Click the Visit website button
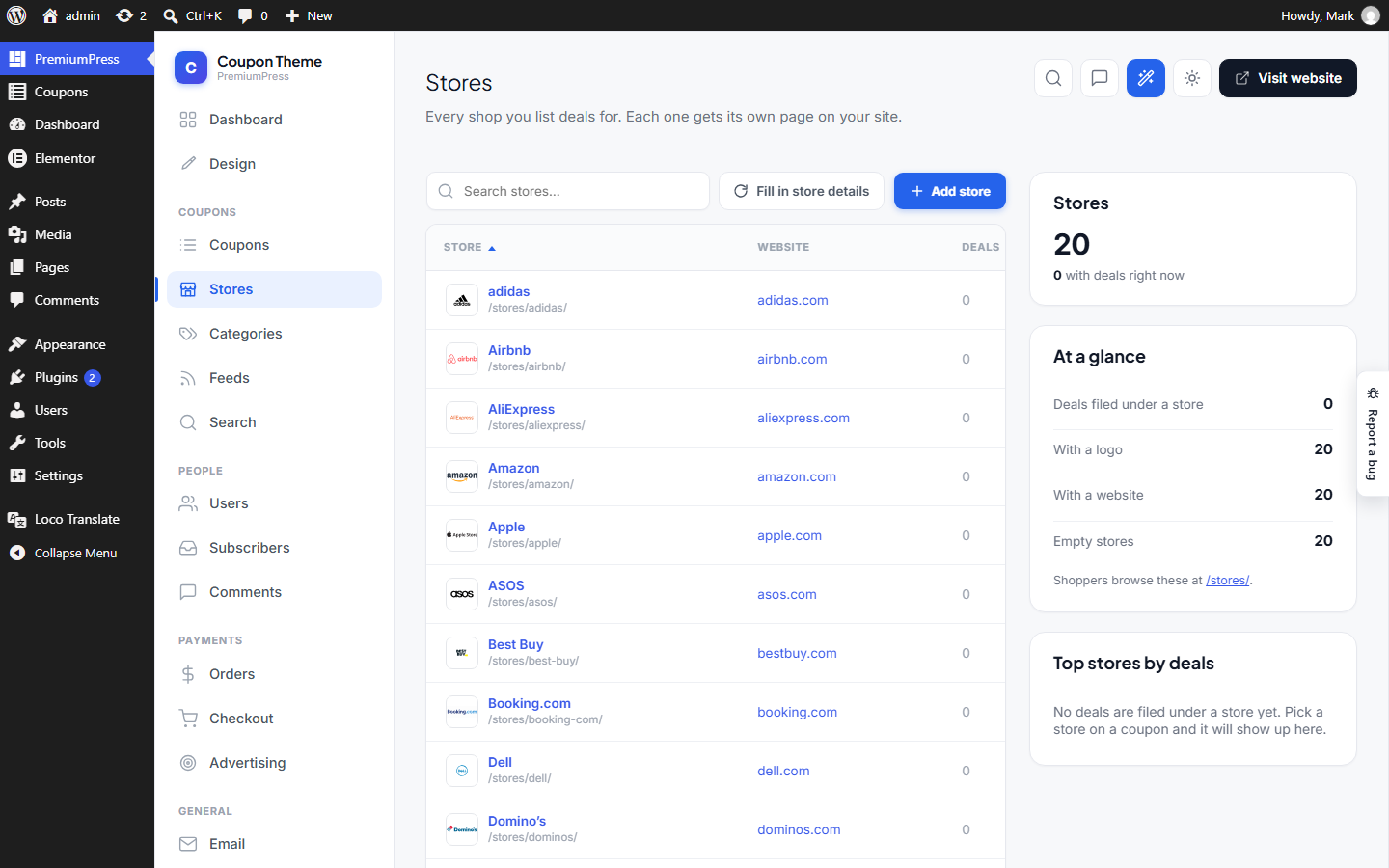The image size is (1389, 868). [x=1288, y=78]
